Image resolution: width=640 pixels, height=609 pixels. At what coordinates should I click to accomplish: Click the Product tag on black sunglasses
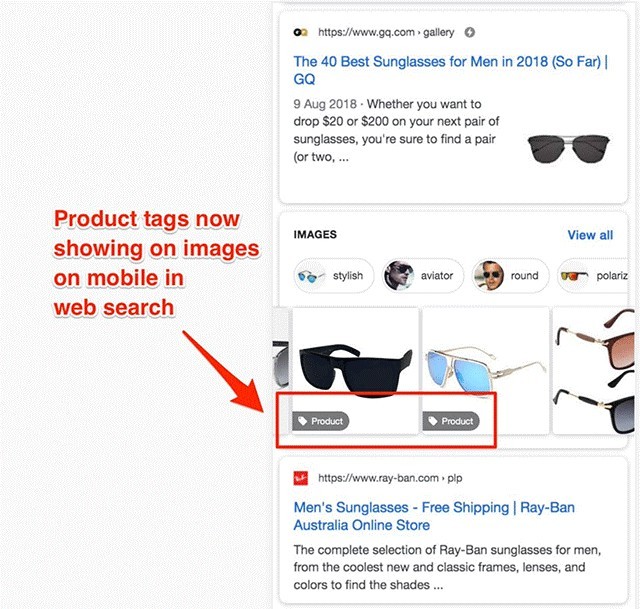(321, 421)
